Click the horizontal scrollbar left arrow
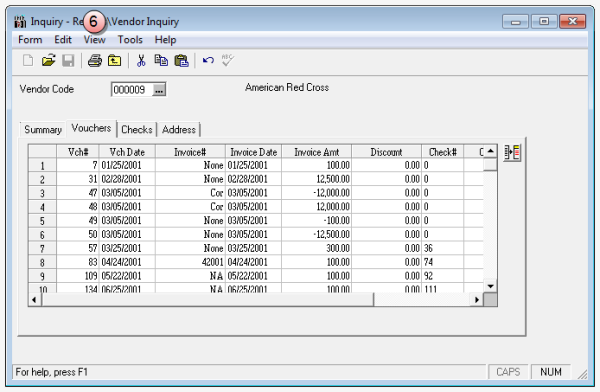 coord(34,300)
